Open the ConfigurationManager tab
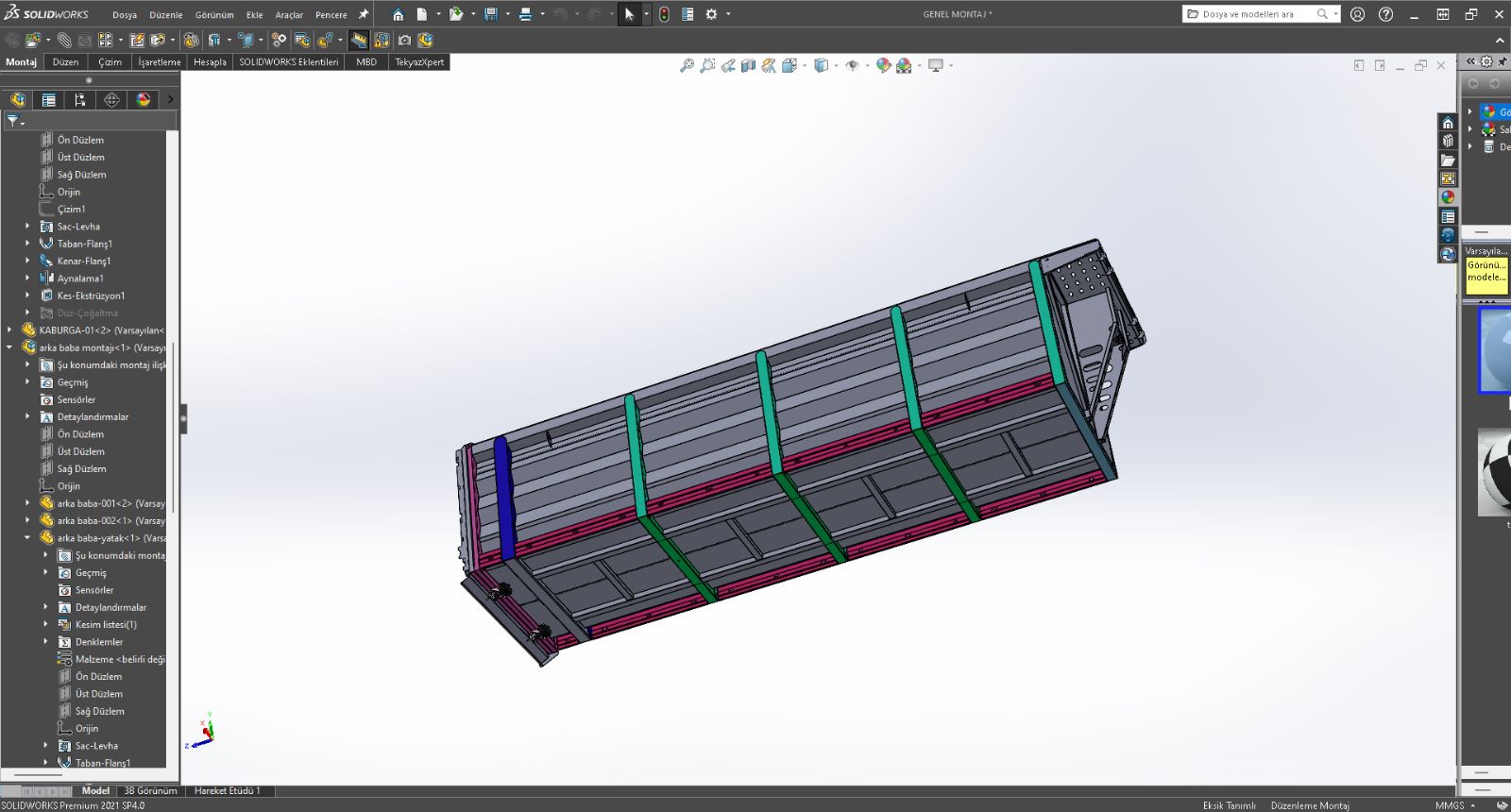1511x812 pixels. click(x=79, y=99)
